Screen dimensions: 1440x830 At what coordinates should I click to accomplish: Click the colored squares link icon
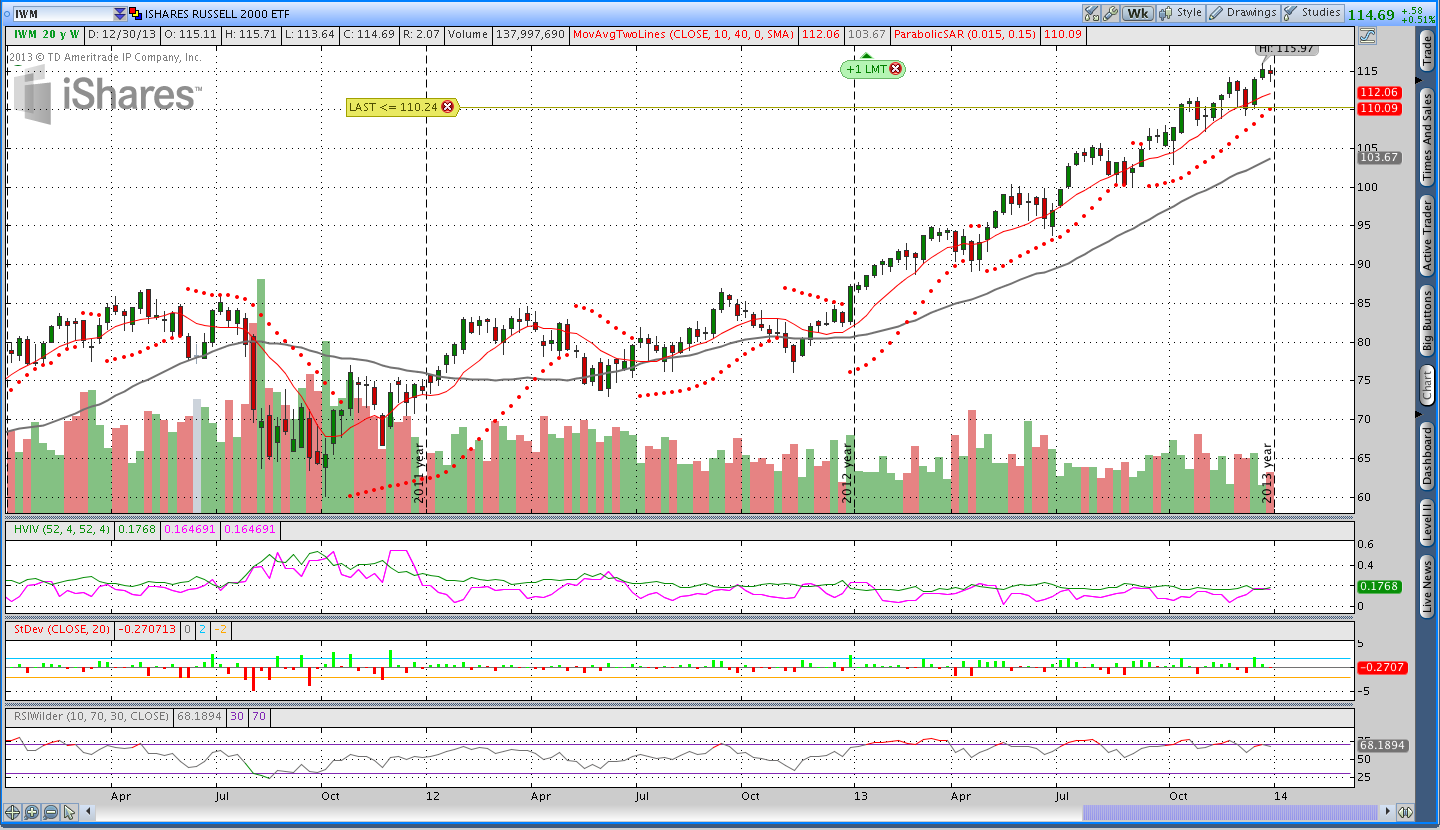coord(136,14)
